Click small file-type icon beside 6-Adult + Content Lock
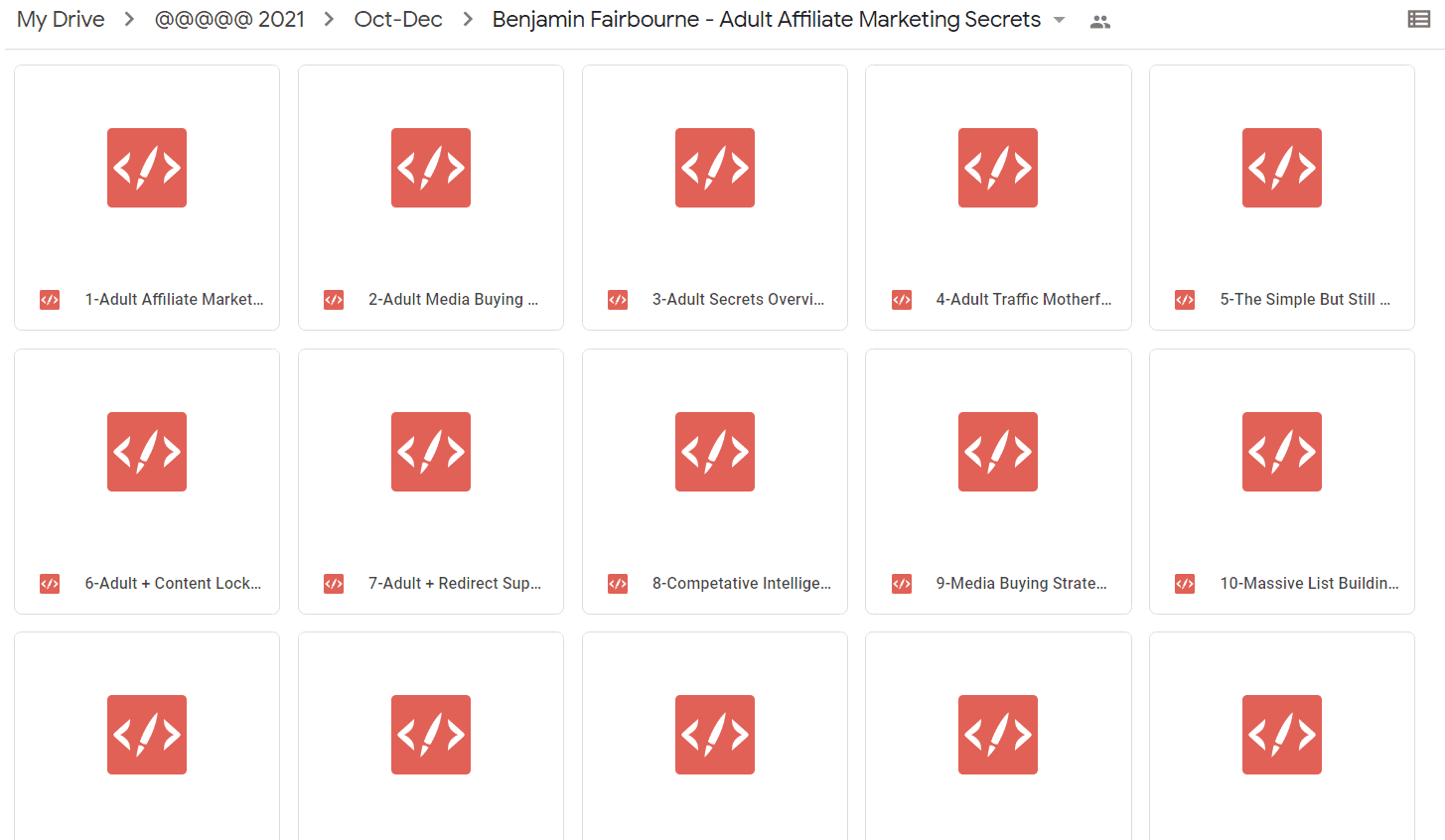Viewport: 1445px width, 840px height. pos(50,584)
